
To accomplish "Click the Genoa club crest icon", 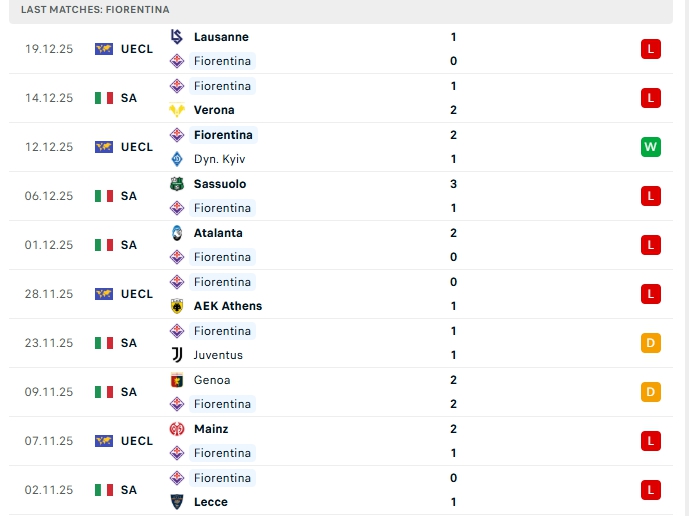I will click(177, 380).
